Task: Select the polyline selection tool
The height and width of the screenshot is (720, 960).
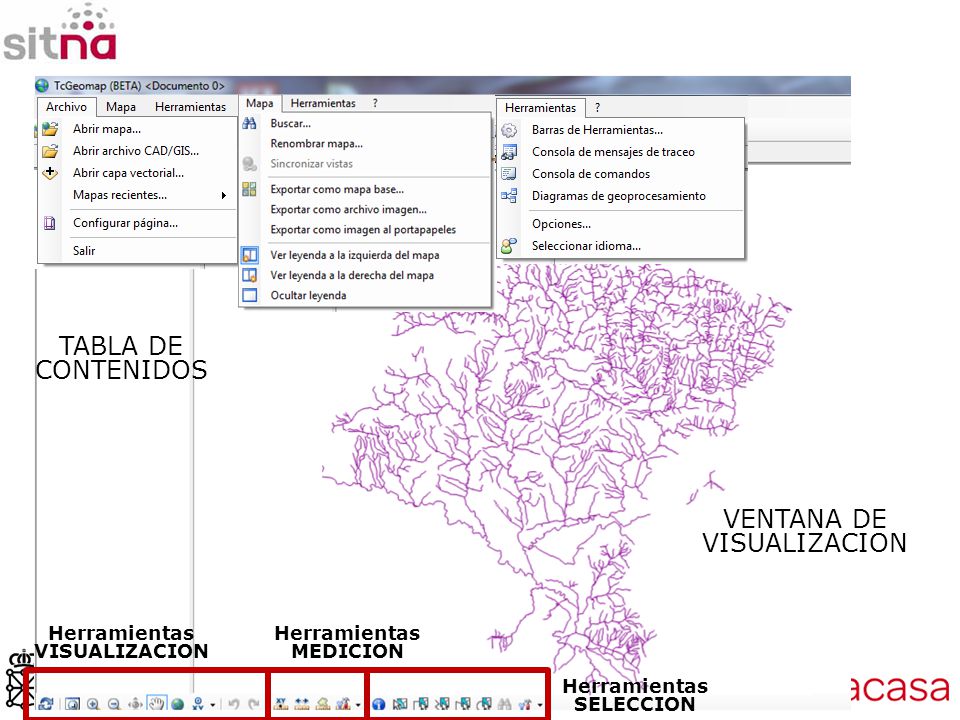Action: (x=442, y=704)
